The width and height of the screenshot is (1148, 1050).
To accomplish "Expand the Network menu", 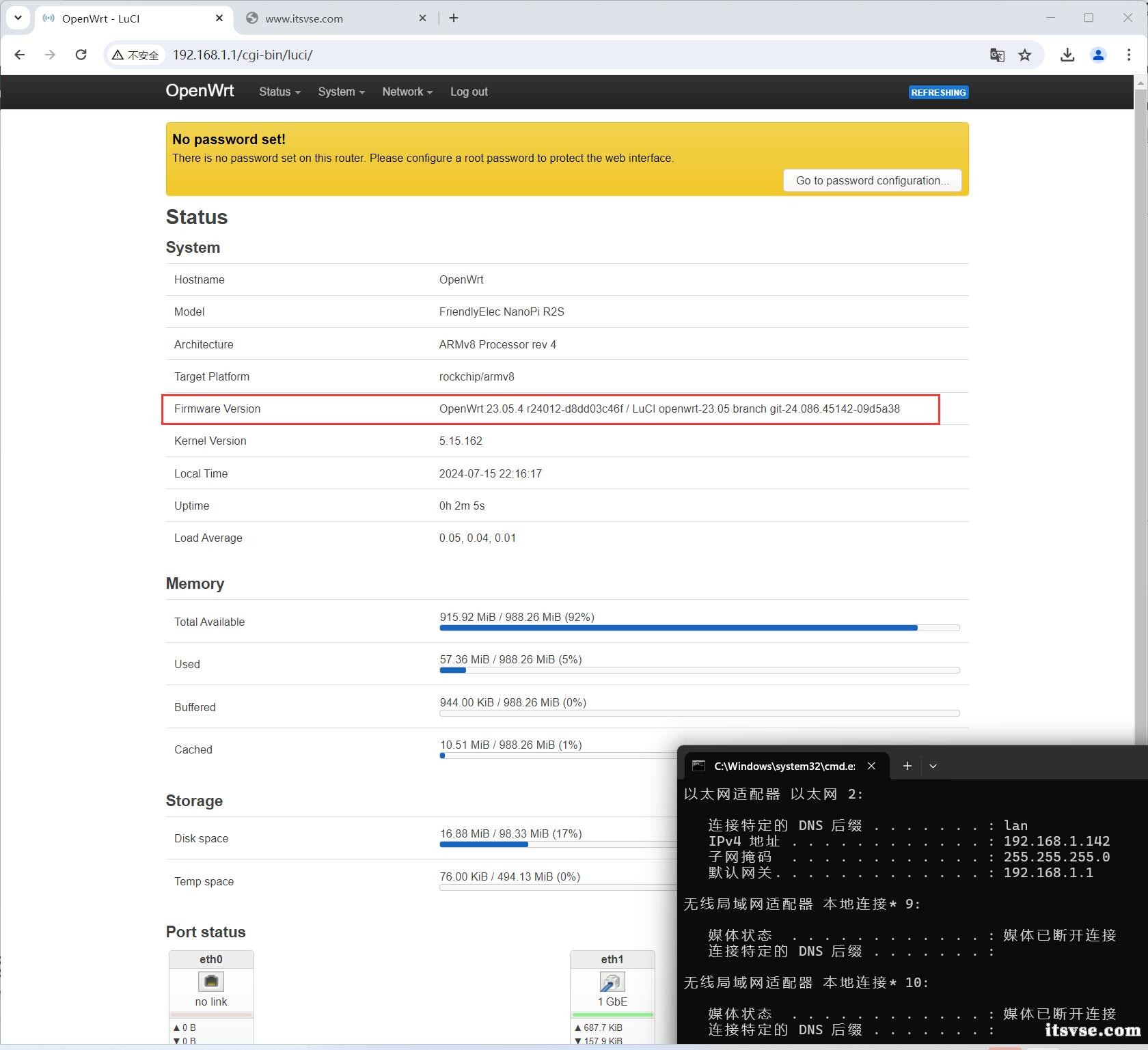I will tap(407, 92).
